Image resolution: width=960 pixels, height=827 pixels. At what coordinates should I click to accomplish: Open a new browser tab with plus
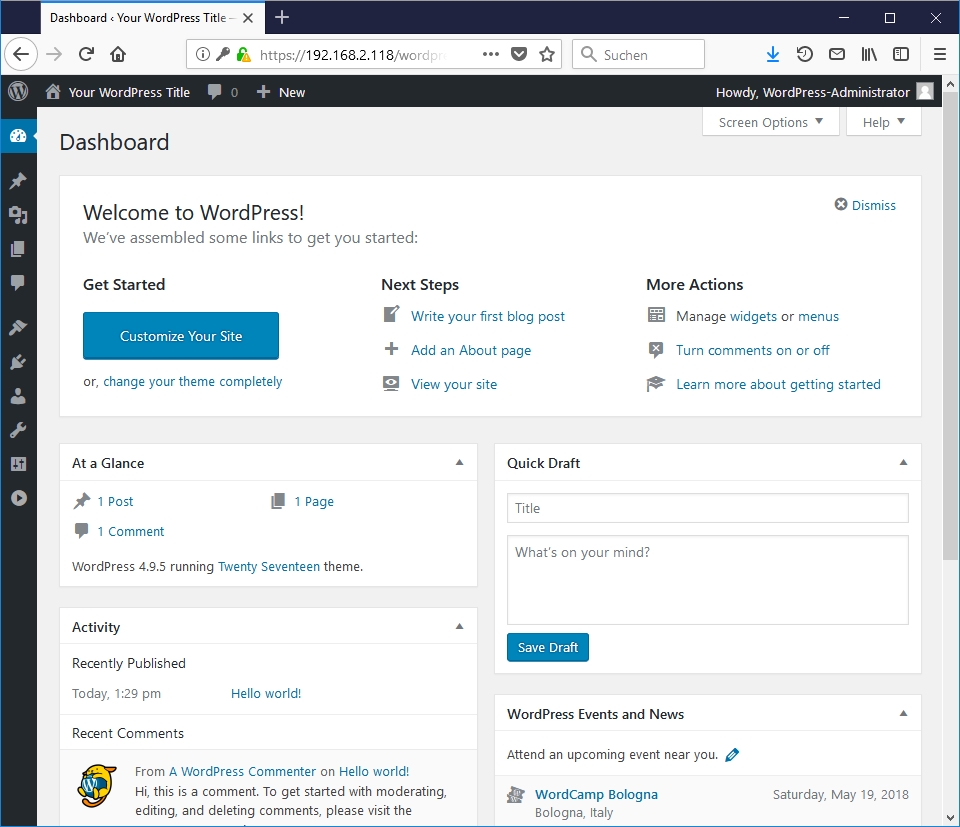[x=282, y=18]
